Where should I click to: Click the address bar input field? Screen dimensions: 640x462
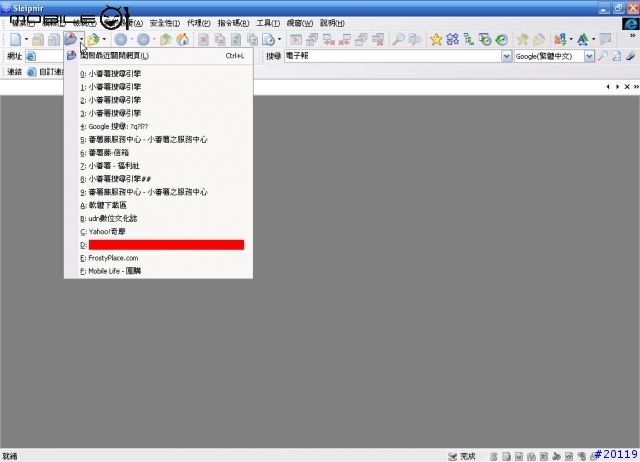[45, 56]
